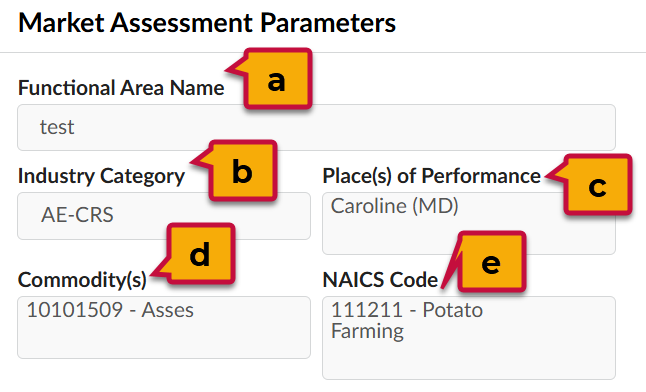Click the yellow callout marker labeled d
Image resolution: width=646 pixels, height=392 pixels.
pos(200,254)
